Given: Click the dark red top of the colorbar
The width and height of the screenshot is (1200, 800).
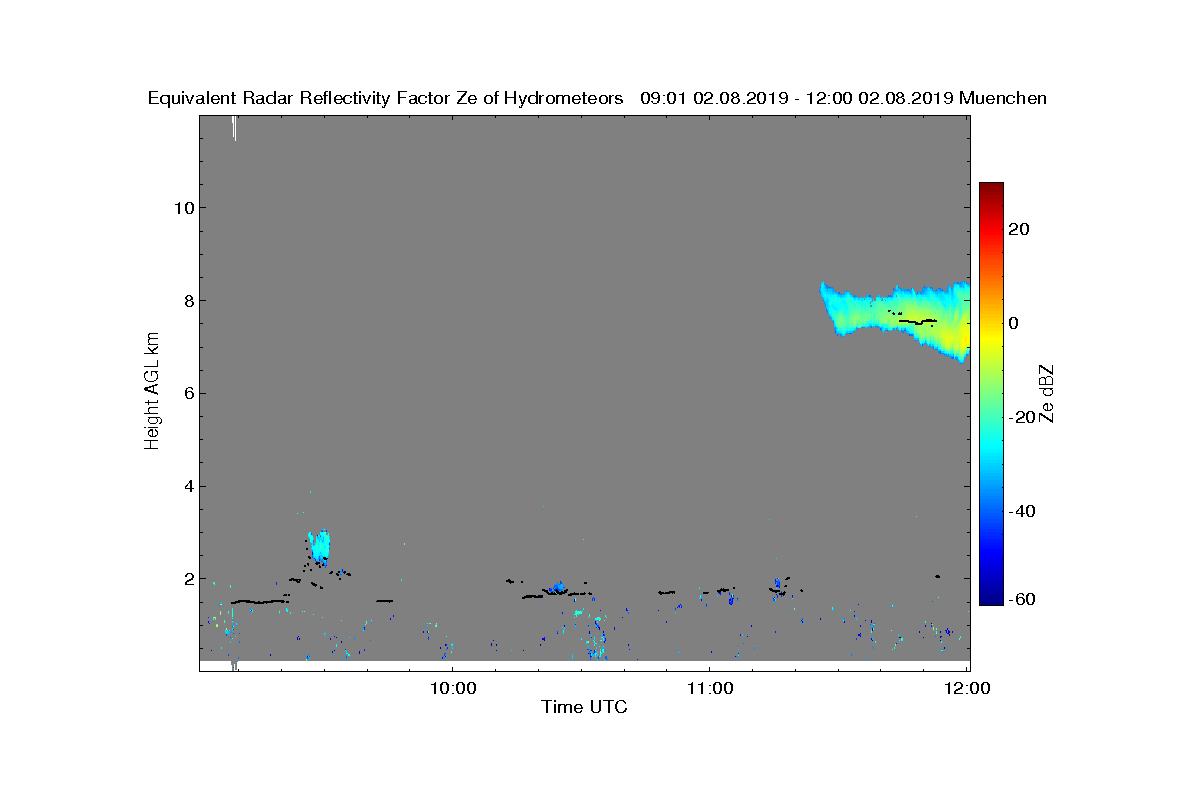Looking at the screenshot, I should (991, 190).
